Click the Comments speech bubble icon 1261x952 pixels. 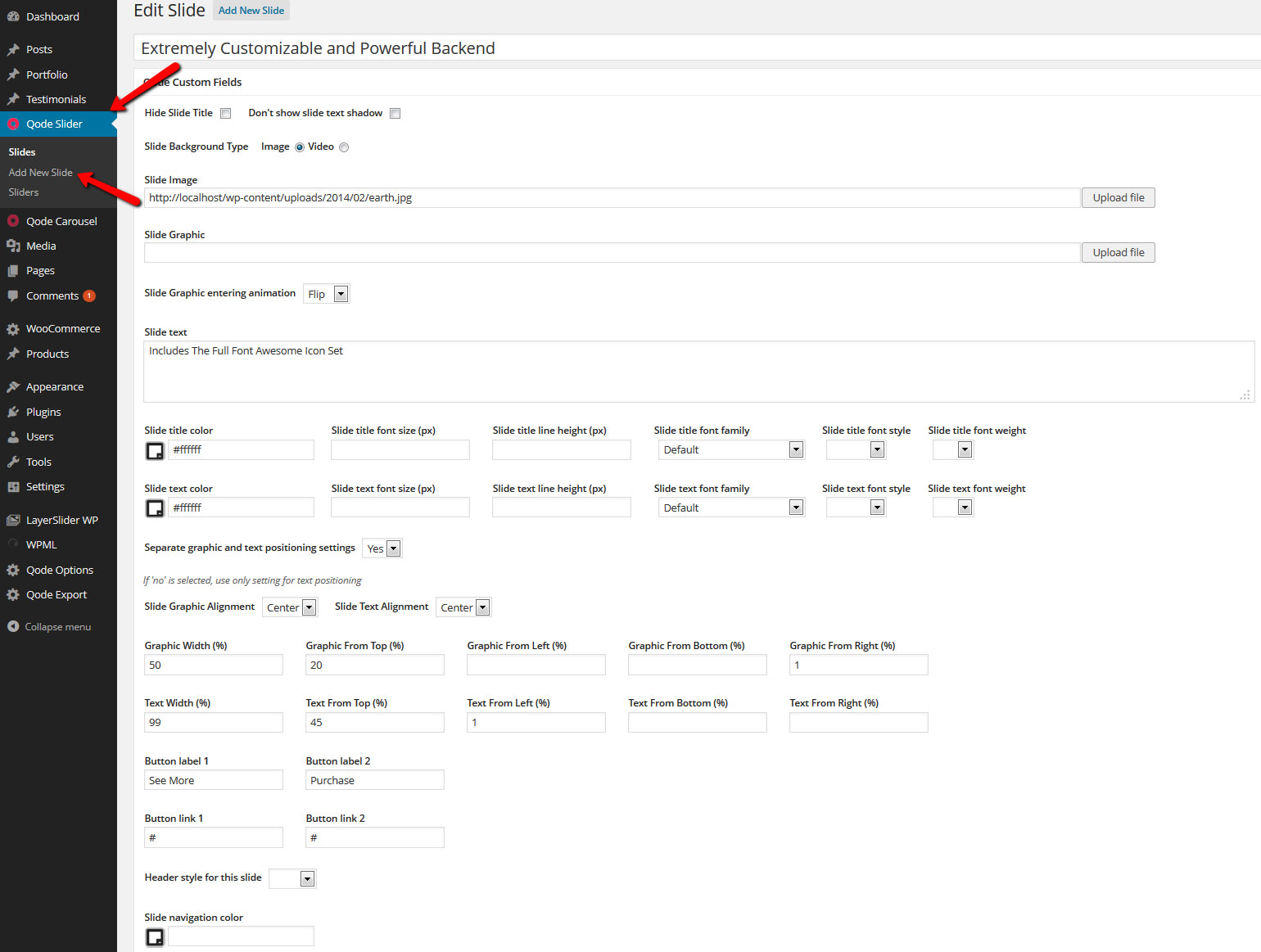[13, 296]
